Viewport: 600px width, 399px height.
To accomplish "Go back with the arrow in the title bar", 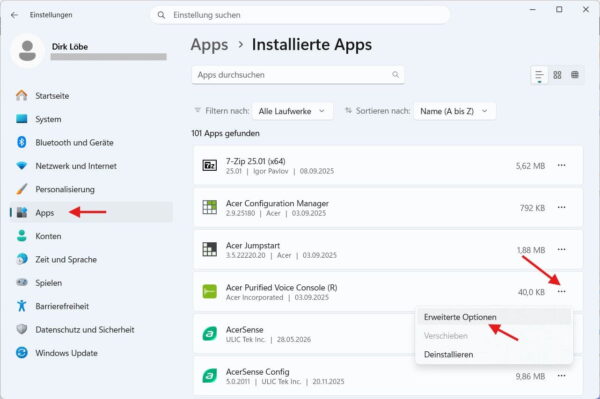I will click(x=15, y=15).
